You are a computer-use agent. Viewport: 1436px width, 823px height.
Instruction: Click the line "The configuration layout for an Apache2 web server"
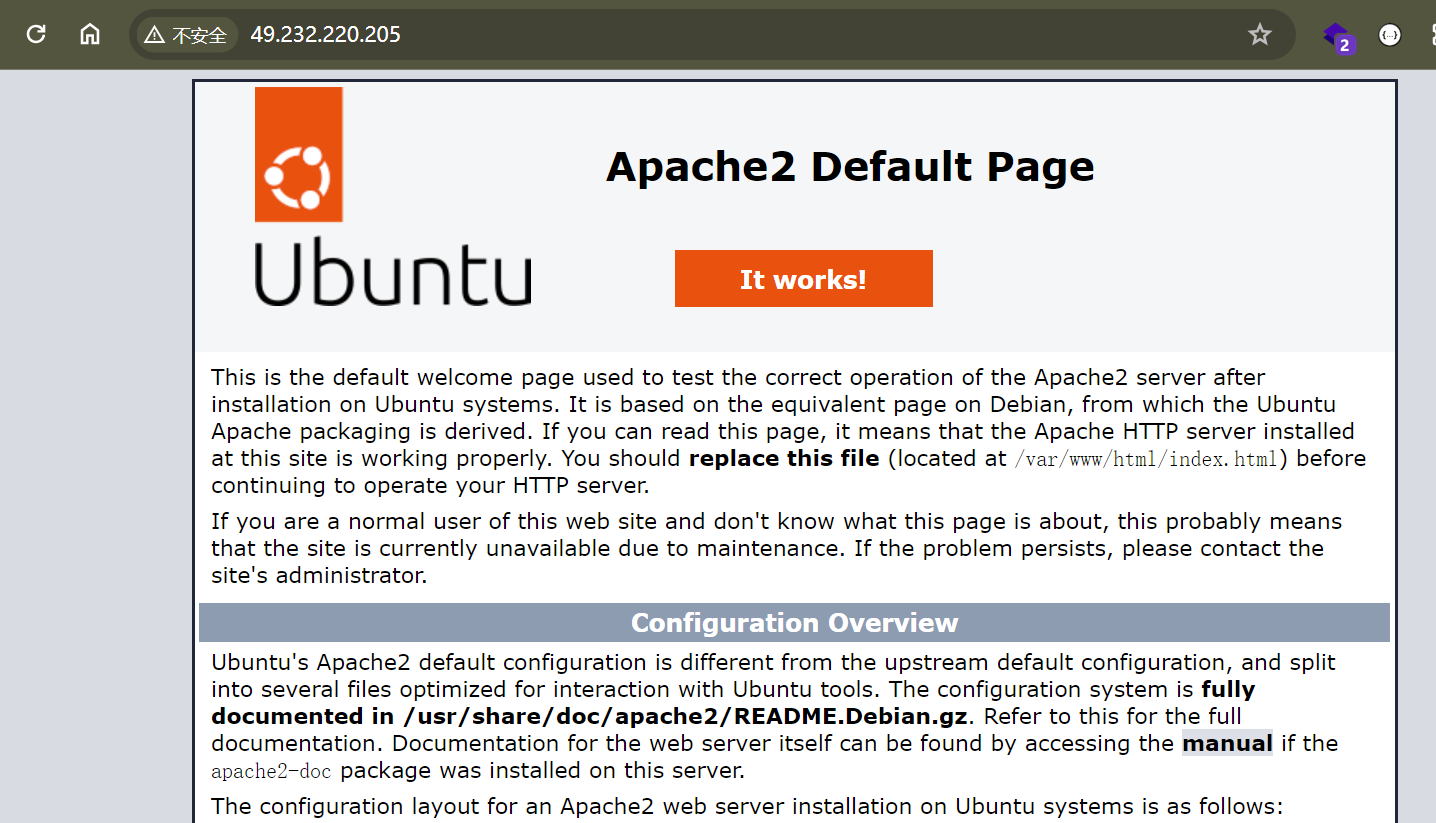pyautogui.click(x=747, y=806)
